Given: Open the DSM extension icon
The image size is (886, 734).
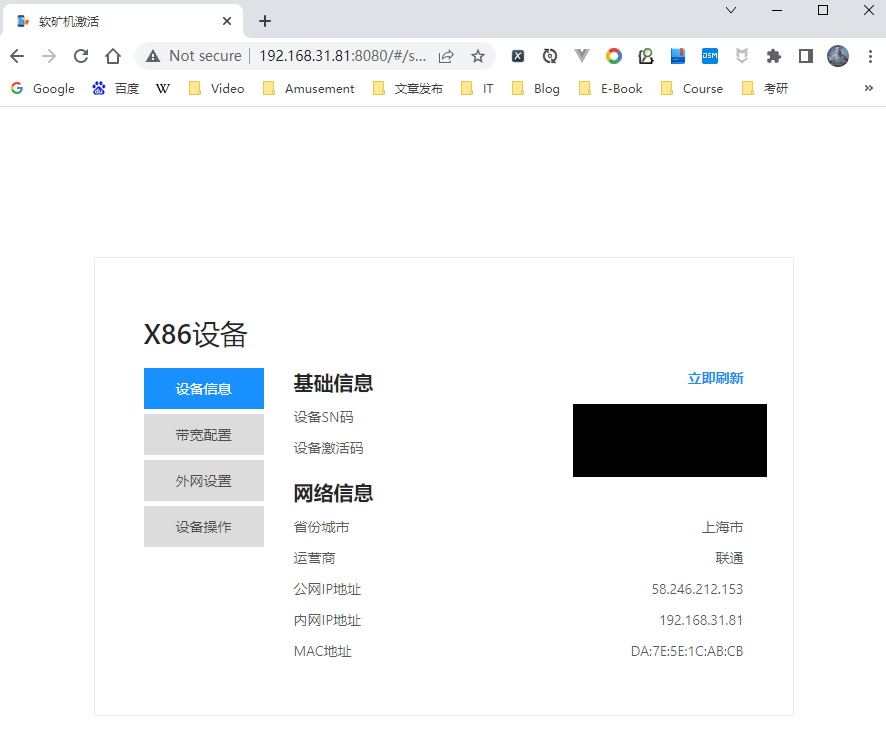Looking at the screenshot, I should (709, 56).
